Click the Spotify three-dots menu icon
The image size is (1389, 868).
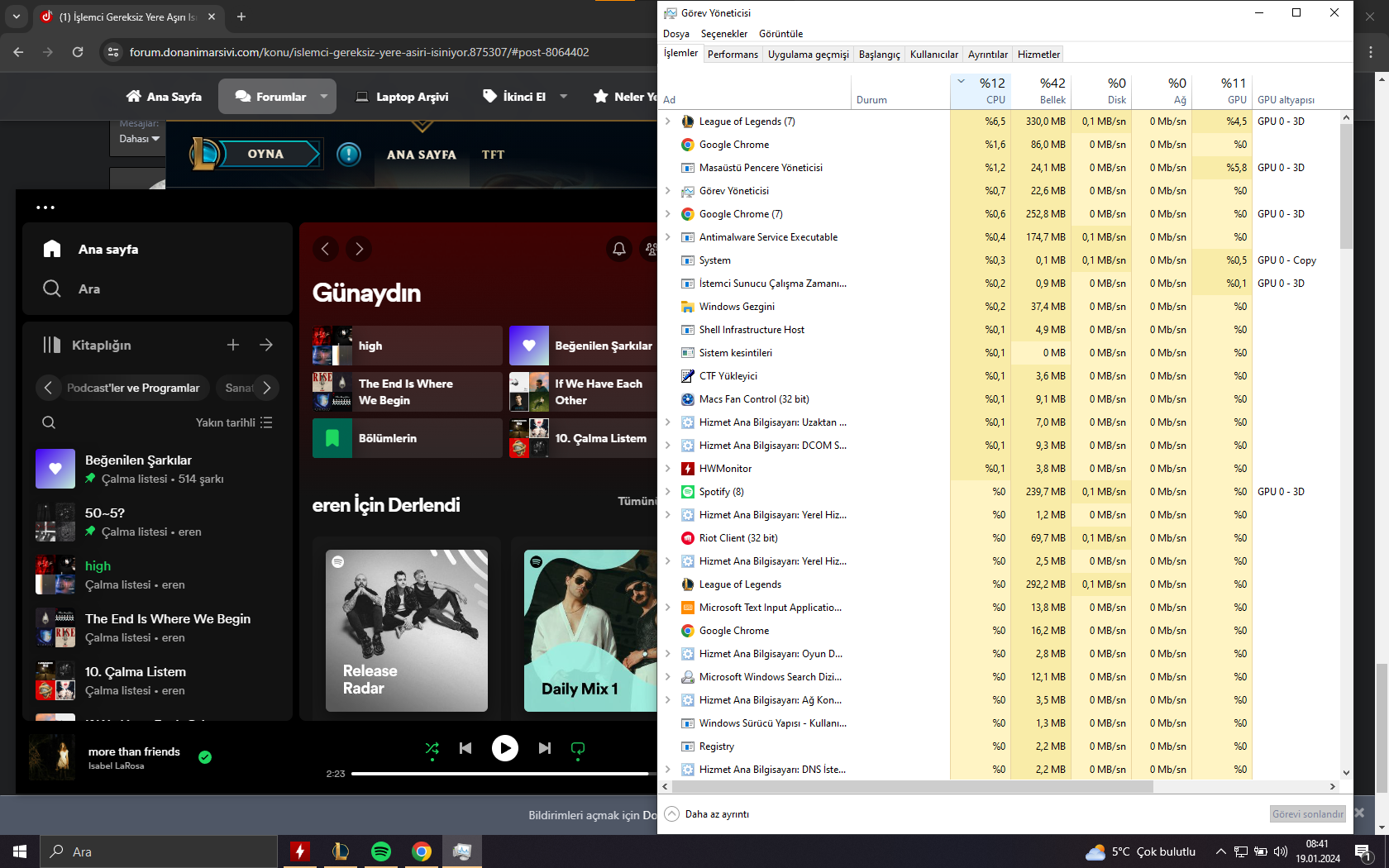45,207
